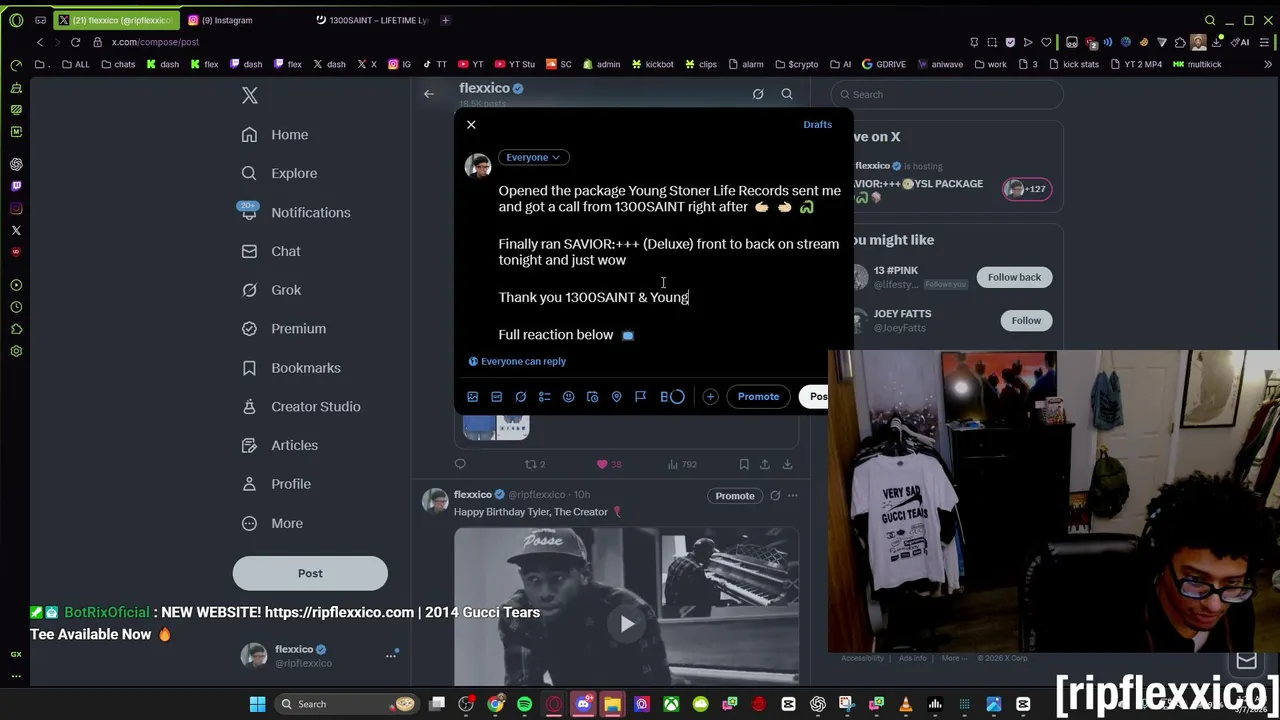Open Creator Studio in the X sidebar

pyautogui.click(x=301, y=407)
